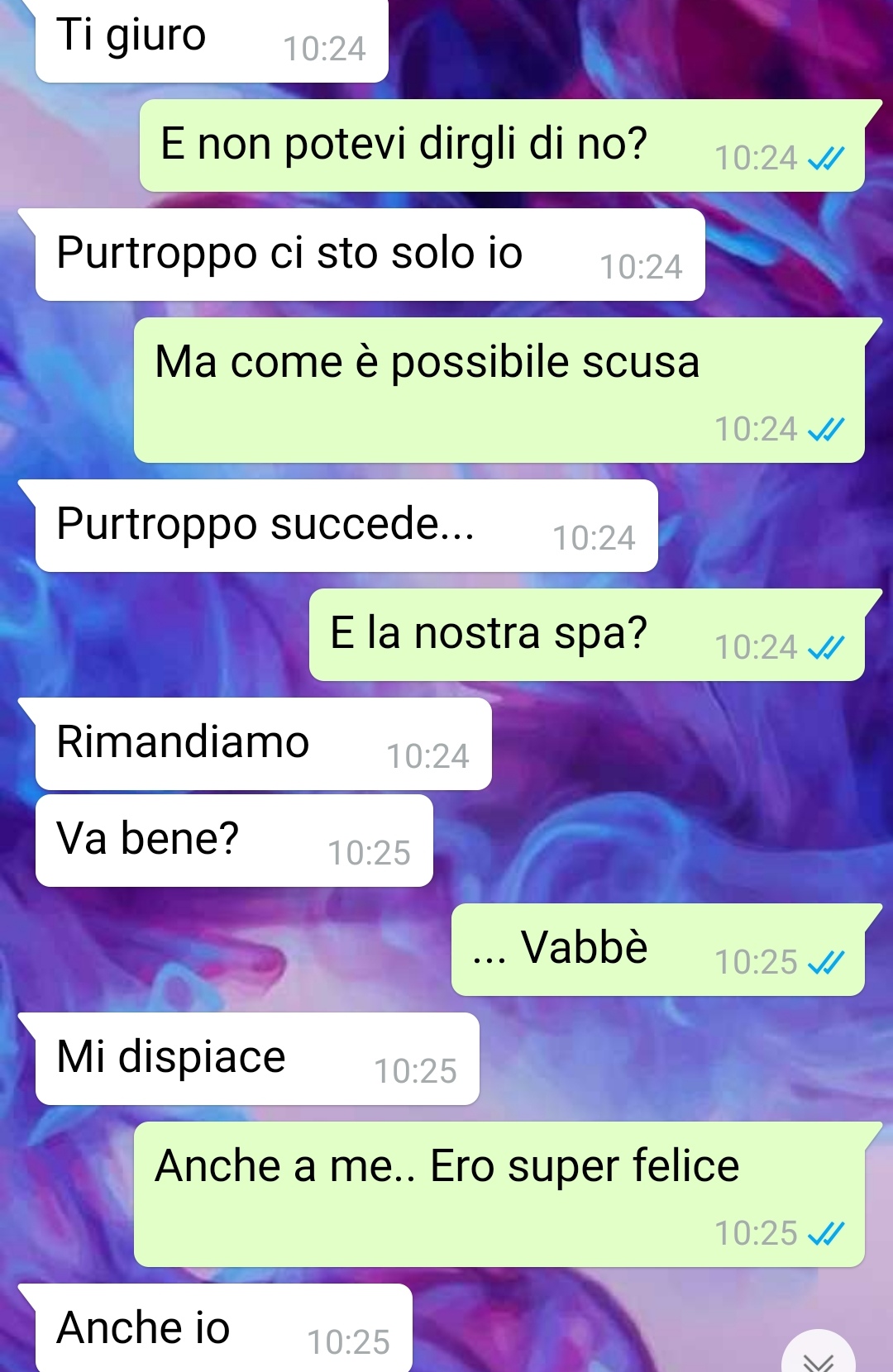Tap the 10:24 timestamp on 'Rimandiamo'
The width and height of the screenshot is (893, 1372).
click(x=427, y=756)
